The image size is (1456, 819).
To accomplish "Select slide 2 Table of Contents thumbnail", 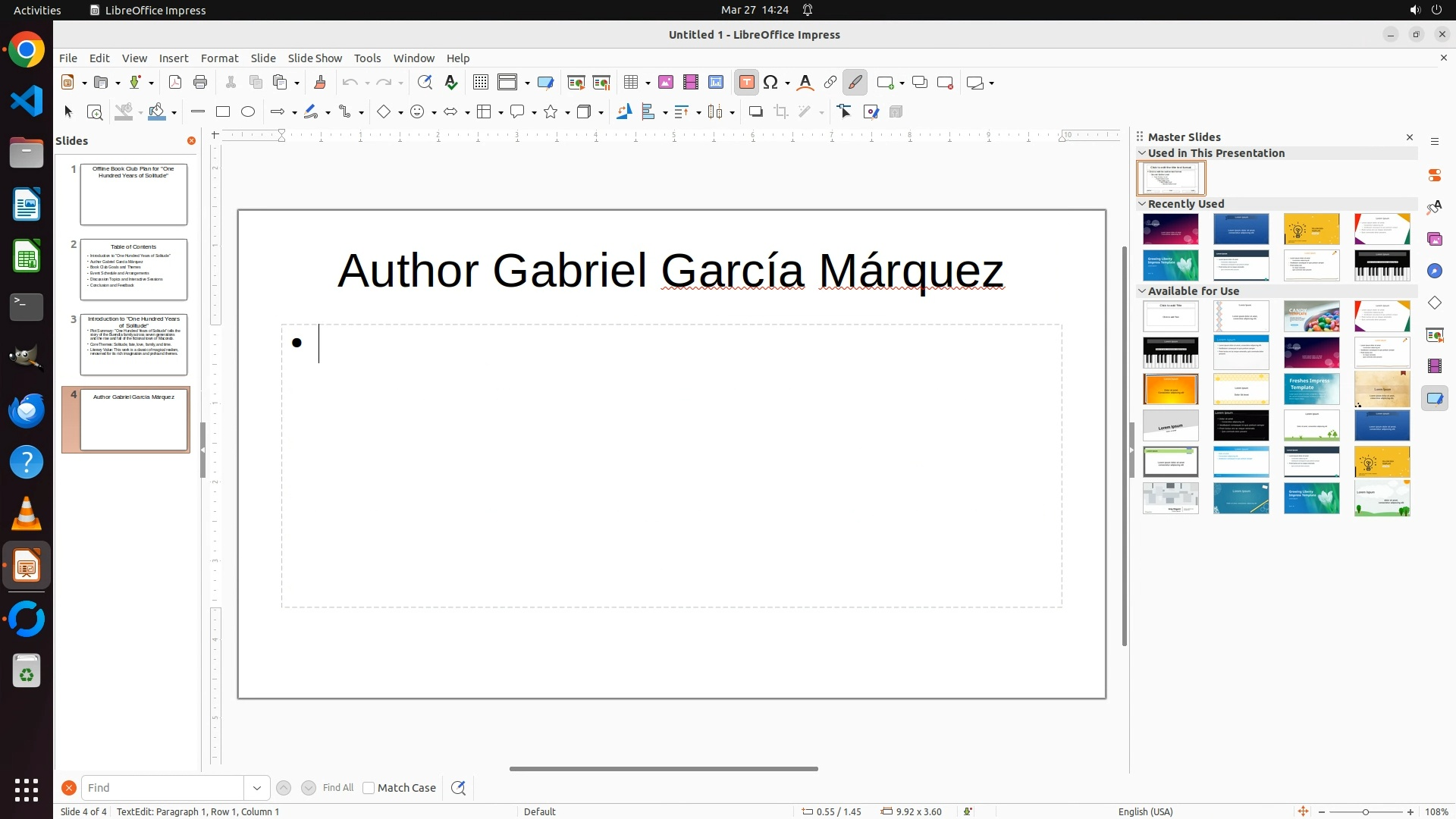I will point(133,269).
